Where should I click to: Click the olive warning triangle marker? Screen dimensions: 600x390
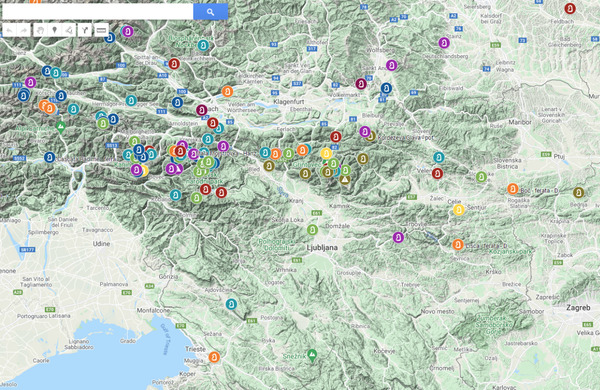click(x=345, y=179)
